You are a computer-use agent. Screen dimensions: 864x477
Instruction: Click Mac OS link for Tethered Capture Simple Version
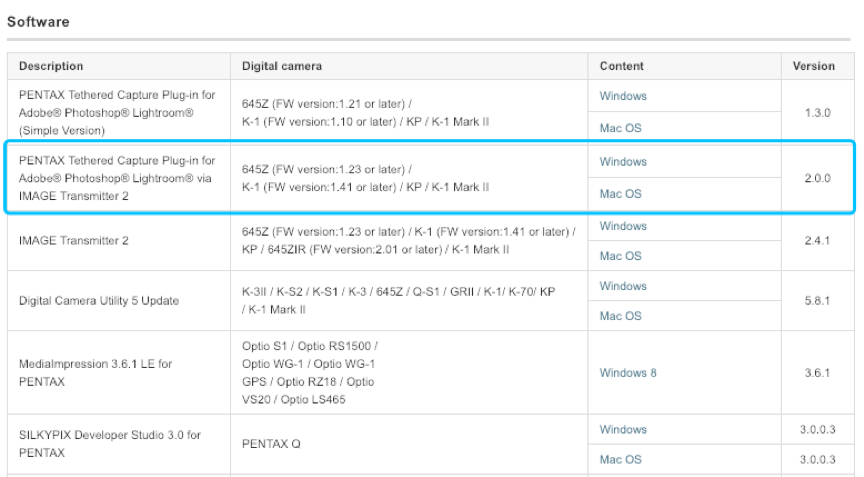[x=620, y=129]
